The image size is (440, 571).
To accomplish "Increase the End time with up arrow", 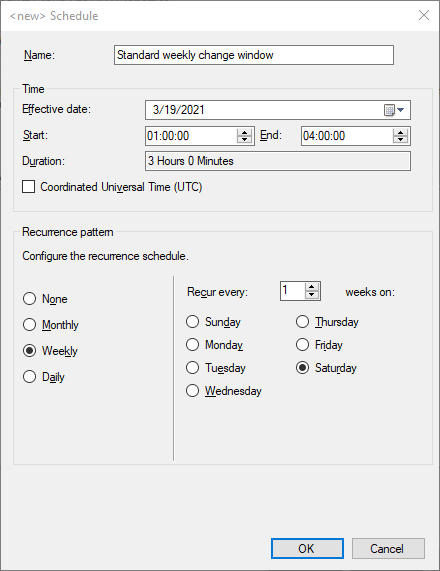I will tap(400, 132).
